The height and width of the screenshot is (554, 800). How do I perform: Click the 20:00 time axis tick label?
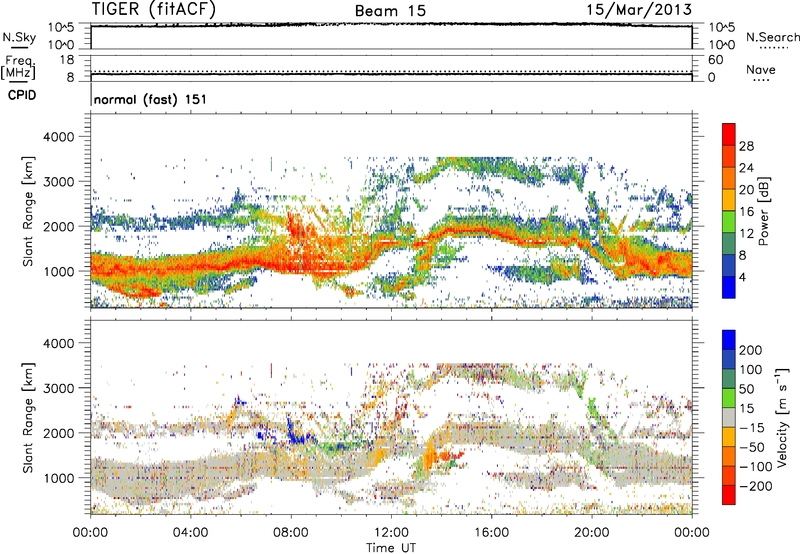point(591,533)
